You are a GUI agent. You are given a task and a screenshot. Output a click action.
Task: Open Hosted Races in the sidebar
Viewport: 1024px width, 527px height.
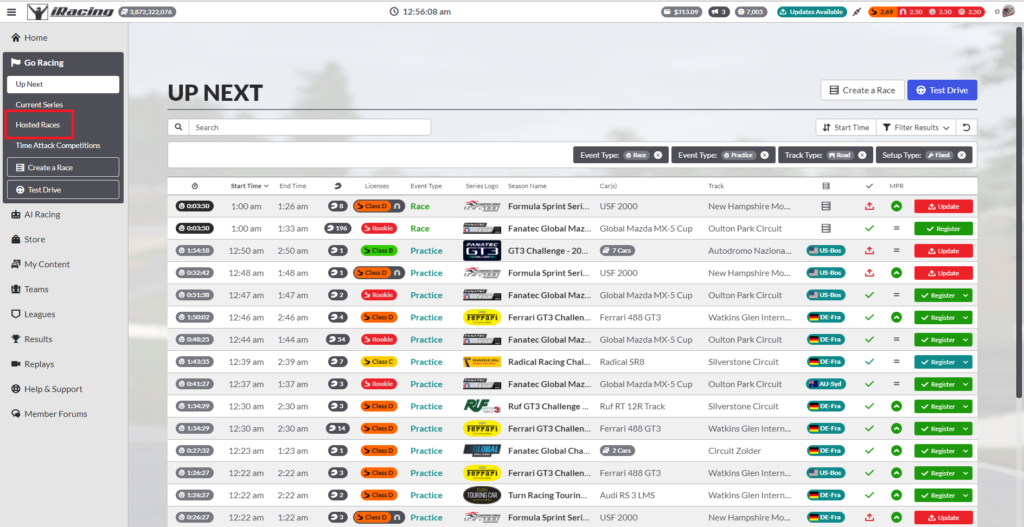coord(38,125)
